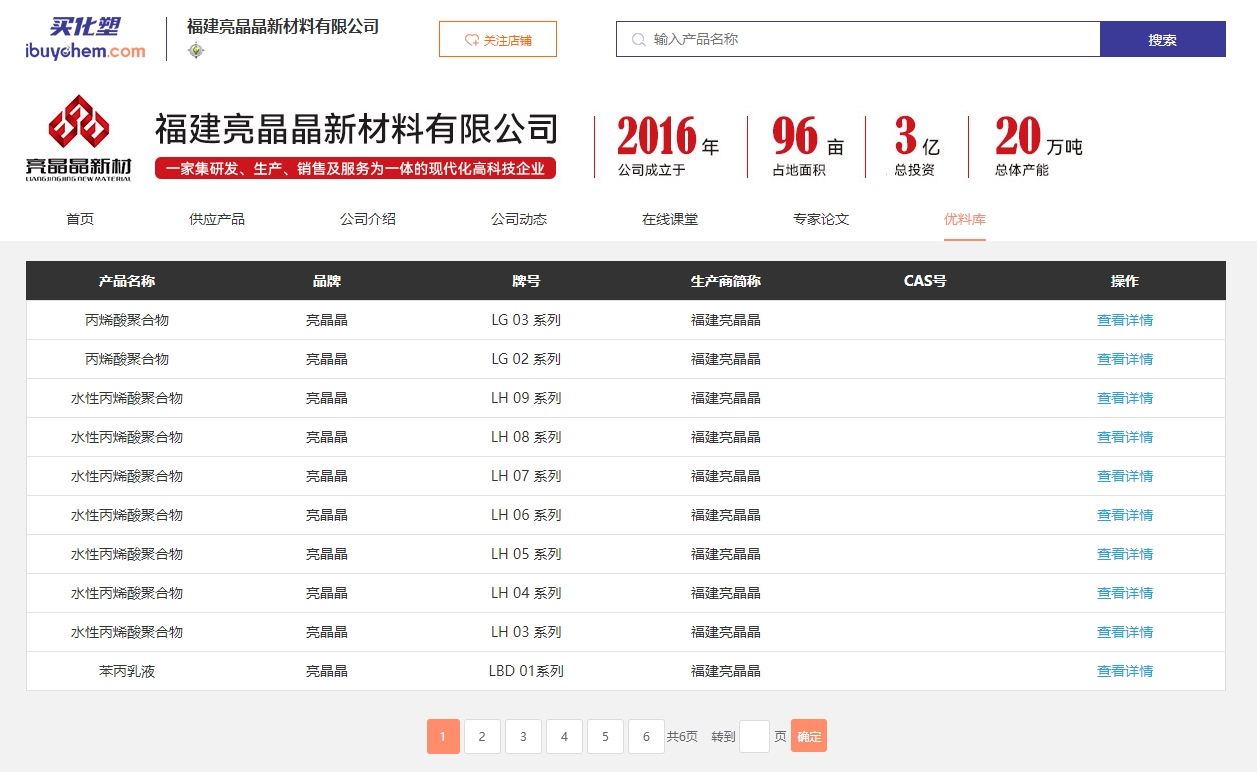The height and width of the screenshot is (772, 1257).
Task: Click the CAS号 column header
Action: coord(925,281)
